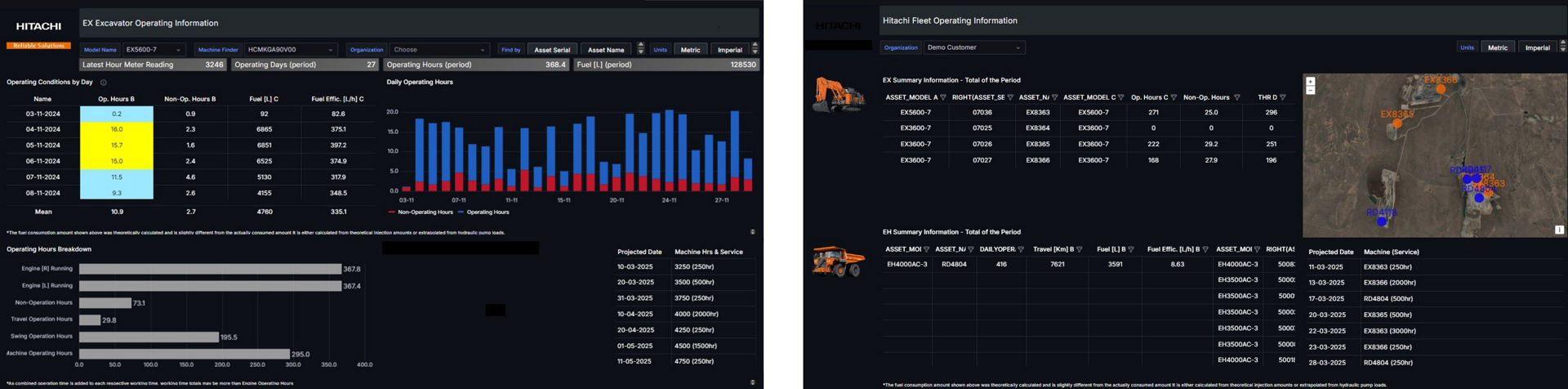Image resolution: width=1568 pixels, height=389 pixels.
Task: Click the light-blue 0.2 Op. Hours cell
Action: click(x=117, y=114)
